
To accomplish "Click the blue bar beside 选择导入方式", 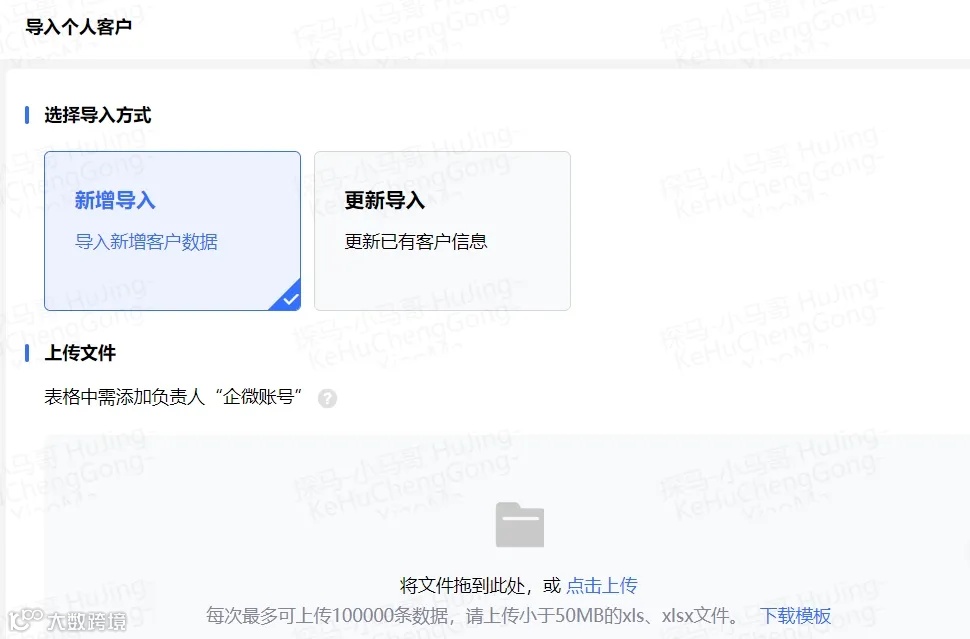I will click(25, 115).
